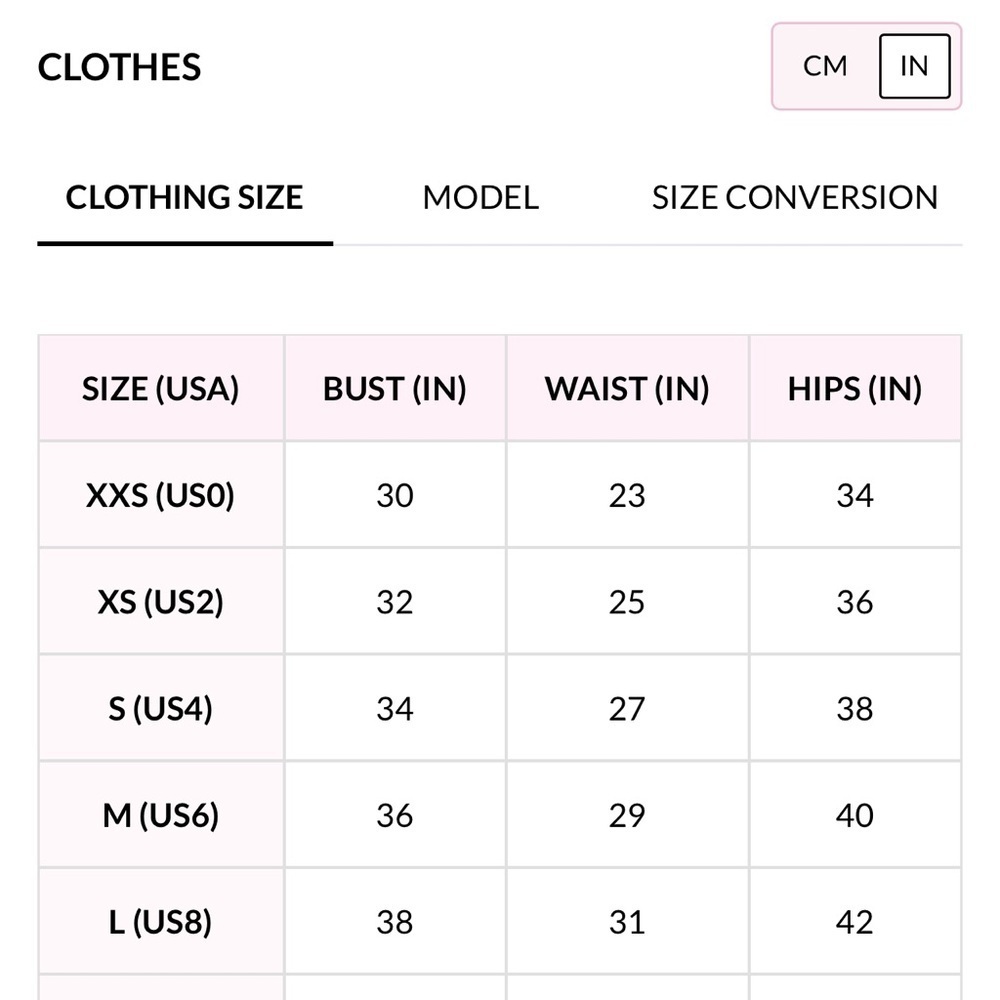Click bust value 30 for XXS
Viewport: 1000px width, 1000px height.
point(395,495)
